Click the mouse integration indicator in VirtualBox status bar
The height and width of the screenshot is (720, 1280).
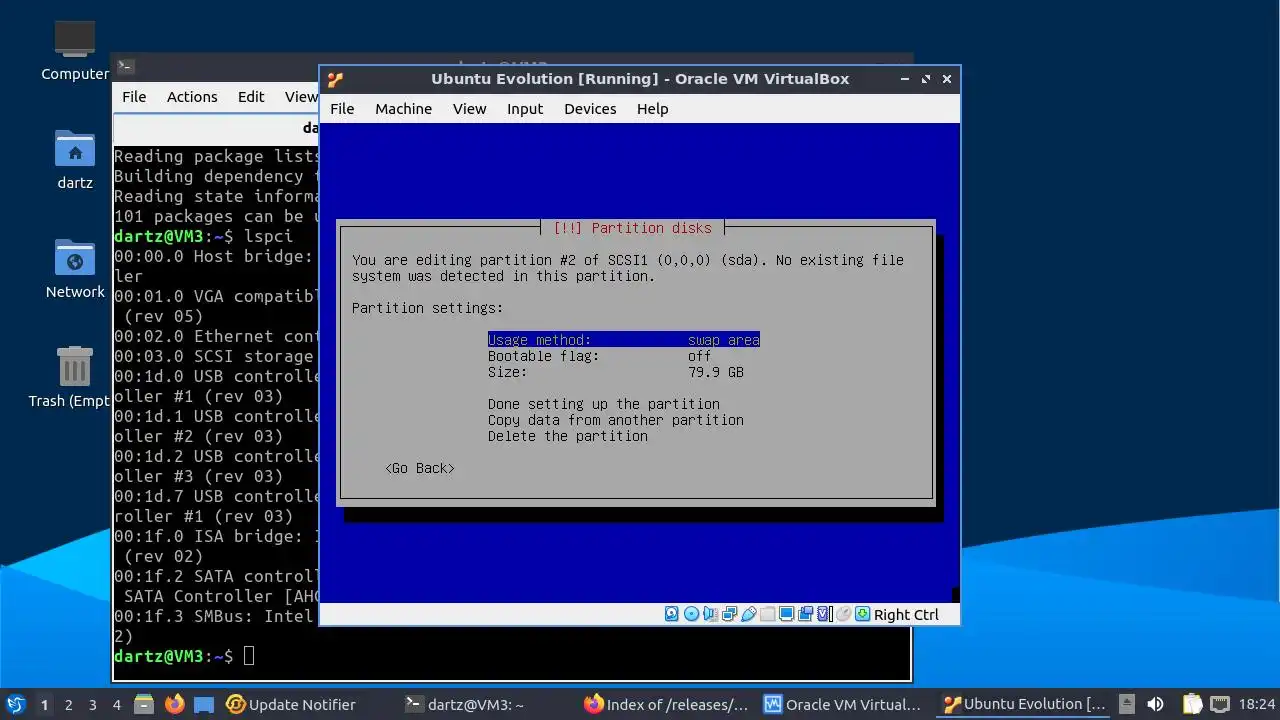click(x=843, y=614)
